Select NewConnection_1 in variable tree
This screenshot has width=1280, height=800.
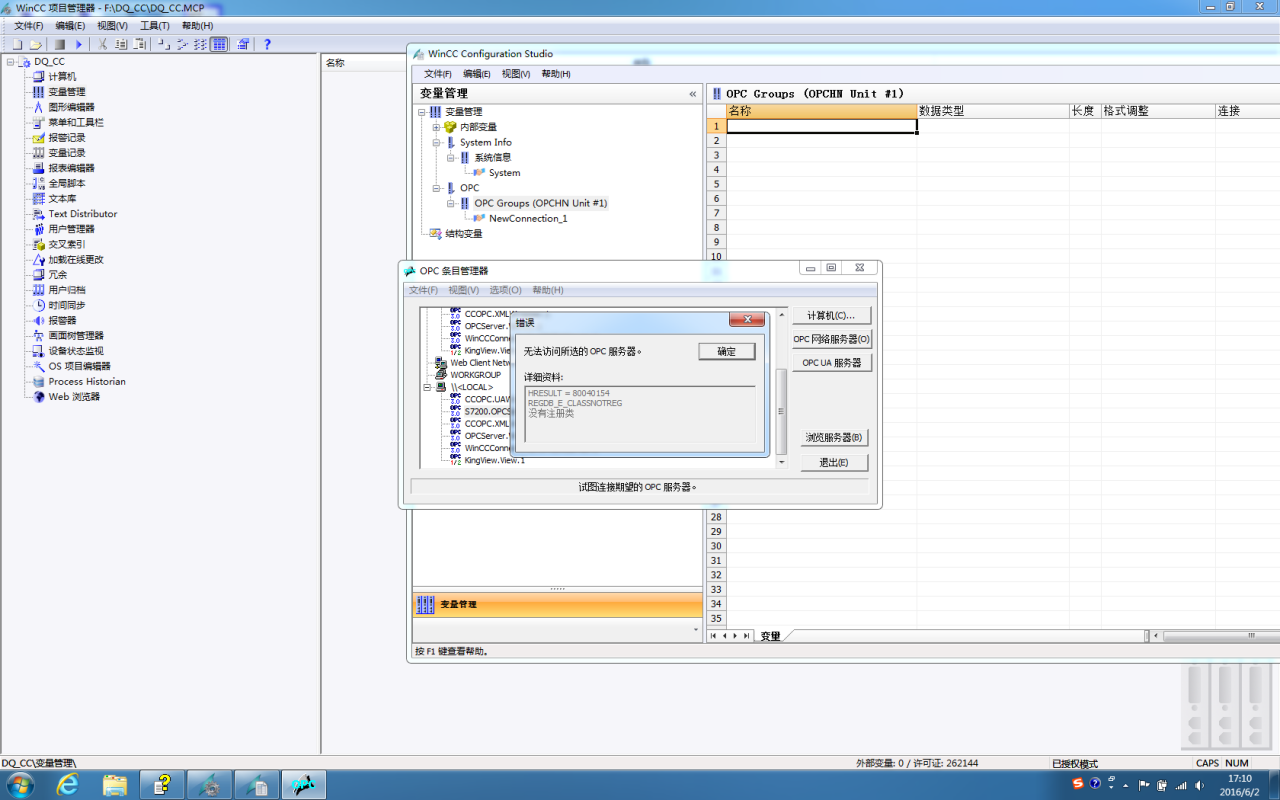pos(528,219)
